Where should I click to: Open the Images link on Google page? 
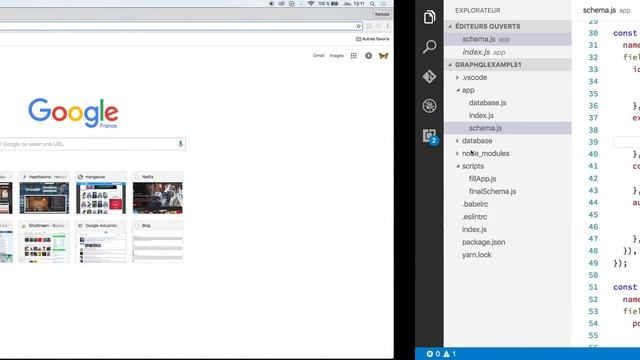click(336, 56)
